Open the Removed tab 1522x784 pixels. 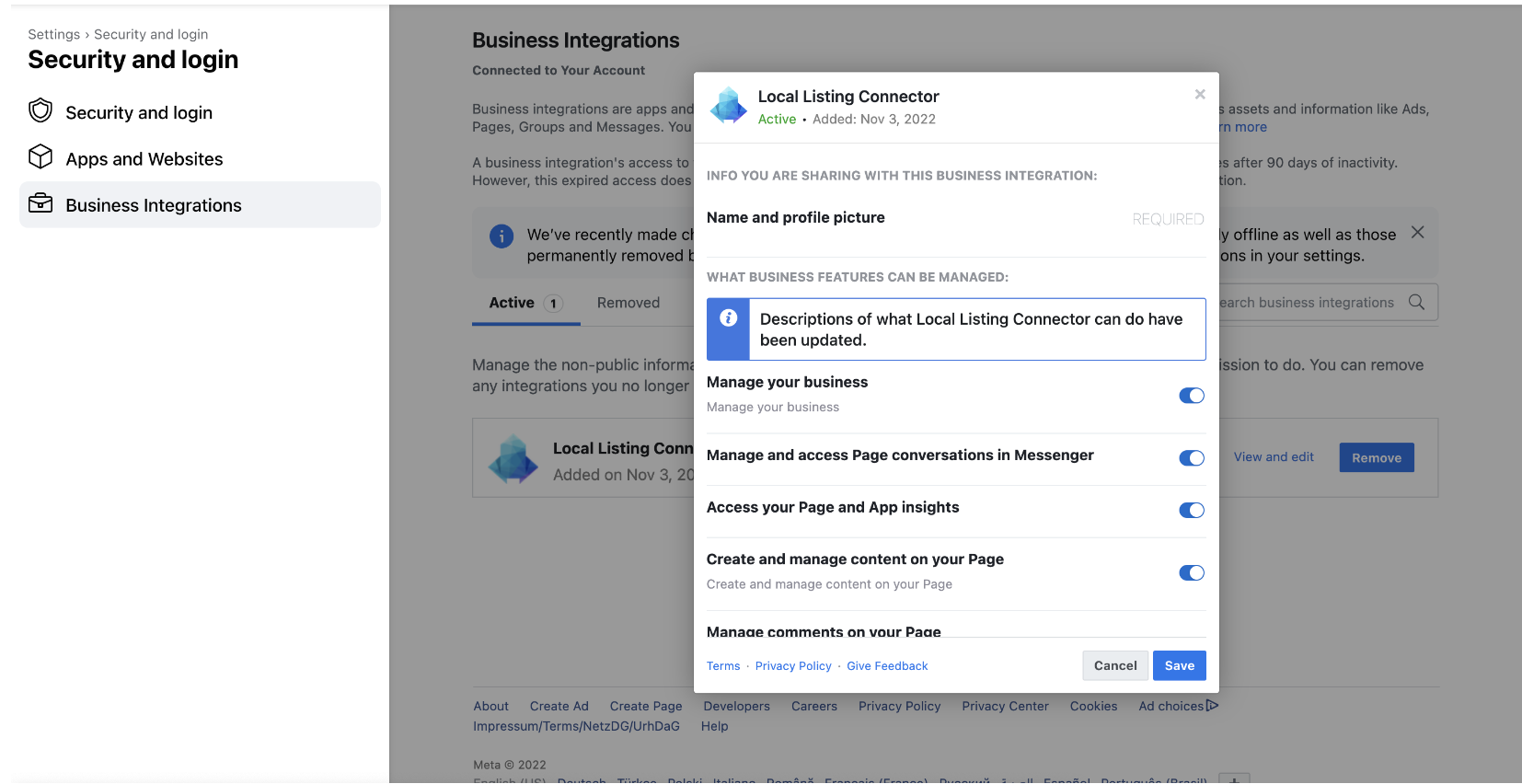[628, 303]
